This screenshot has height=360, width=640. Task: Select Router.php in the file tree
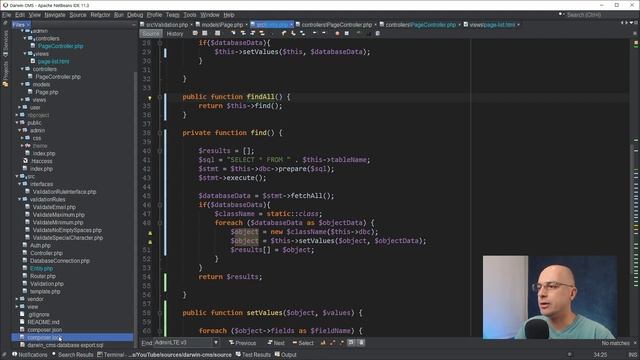42,276
